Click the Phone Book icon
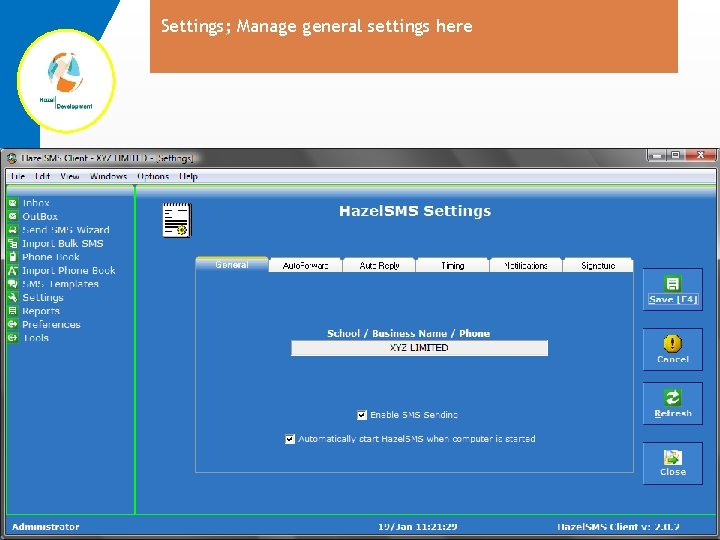 (x=13, y=257)
